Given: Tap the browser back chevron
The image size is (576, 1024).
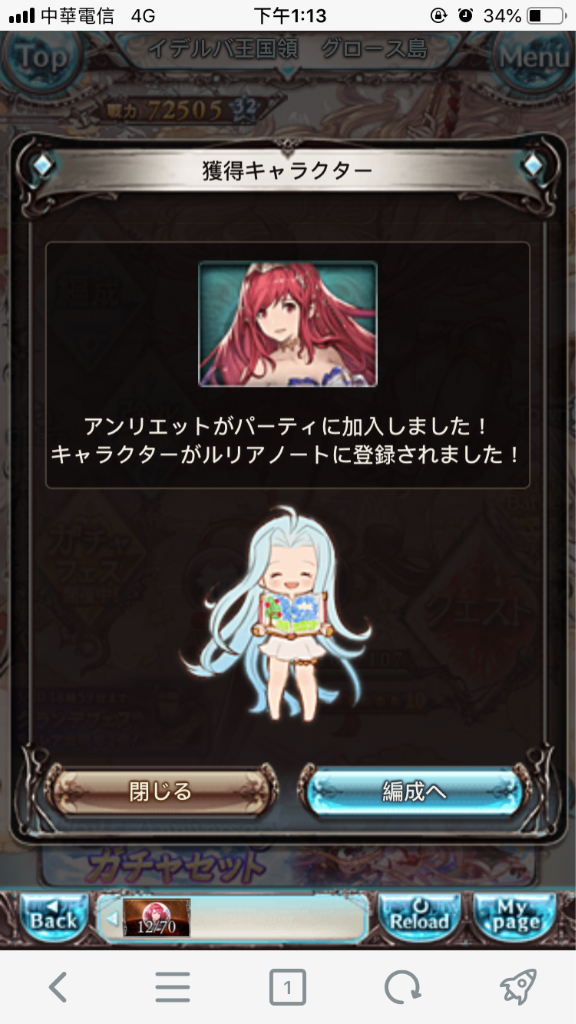Looking at the screenshot, I should (59, 986).
